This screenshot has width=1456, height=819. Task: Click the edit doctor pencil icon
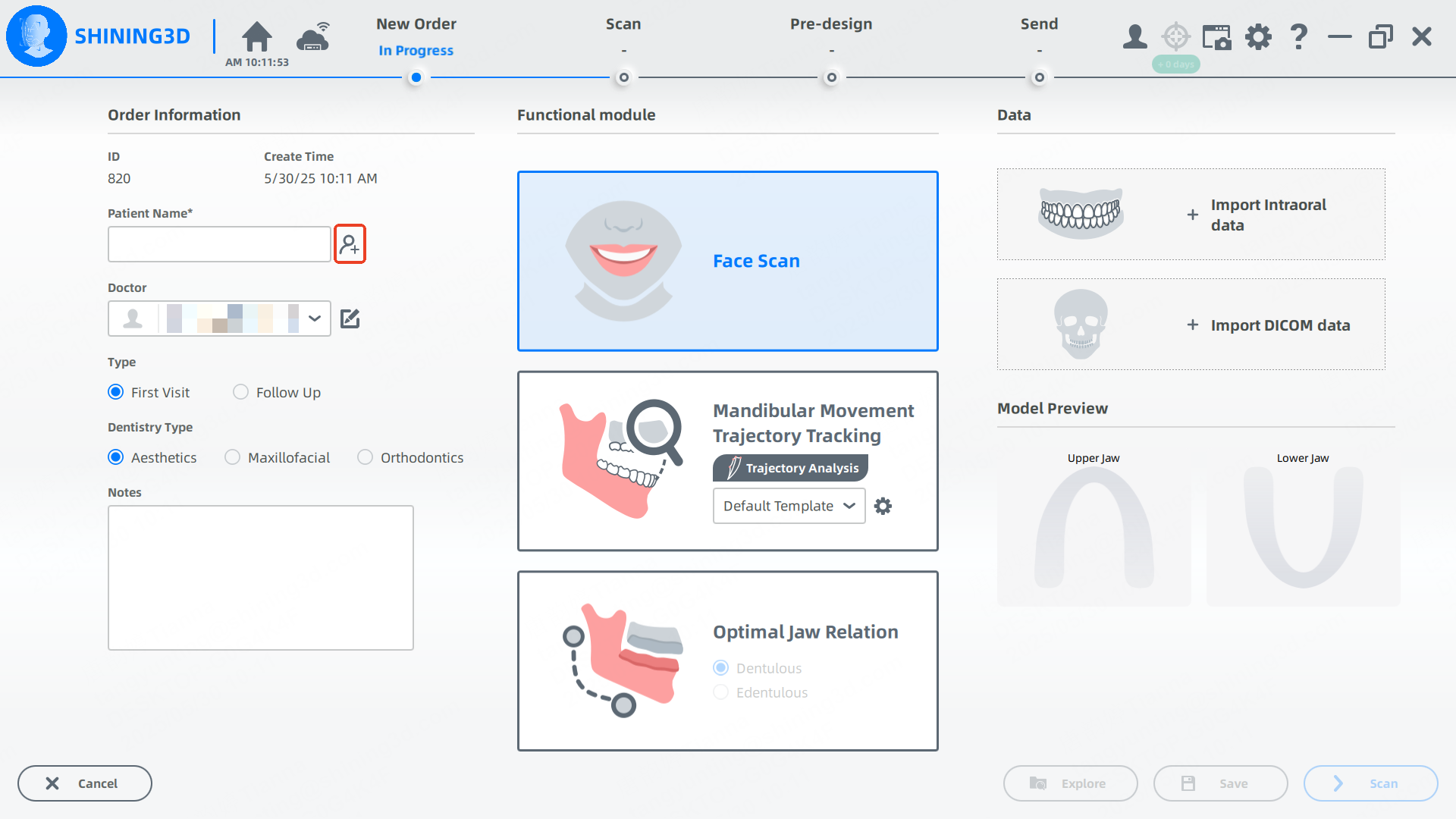pyautogui.click(x=350, y=318)
